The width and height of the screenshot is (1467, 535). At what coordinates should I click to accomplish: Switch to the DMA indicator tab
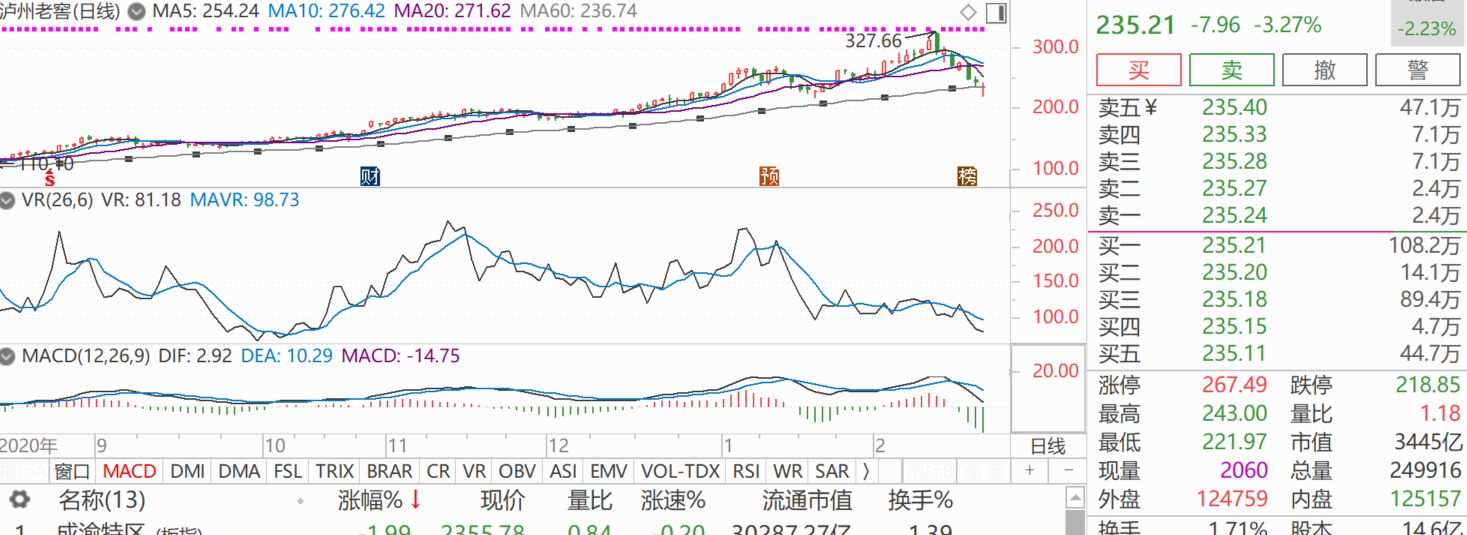click(x=239, y=470)
